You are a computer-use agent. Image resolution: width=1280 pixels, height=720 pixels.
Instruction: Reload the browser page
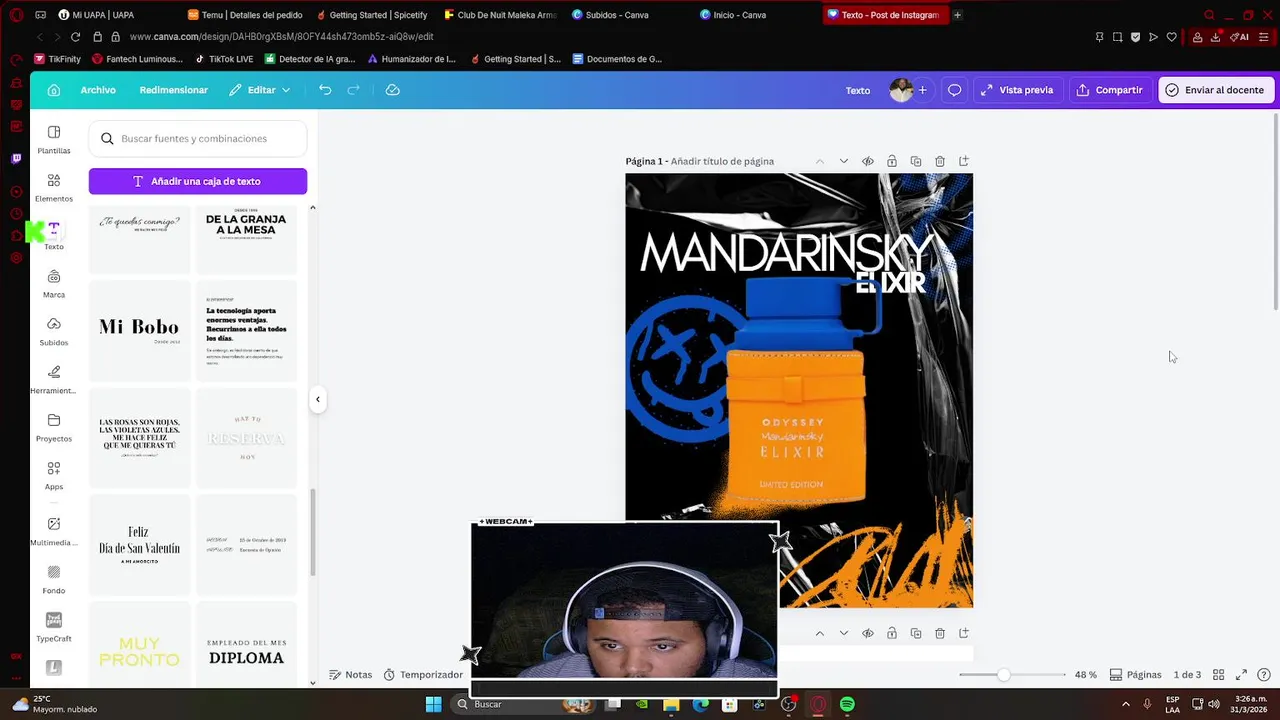pos(75,37)
